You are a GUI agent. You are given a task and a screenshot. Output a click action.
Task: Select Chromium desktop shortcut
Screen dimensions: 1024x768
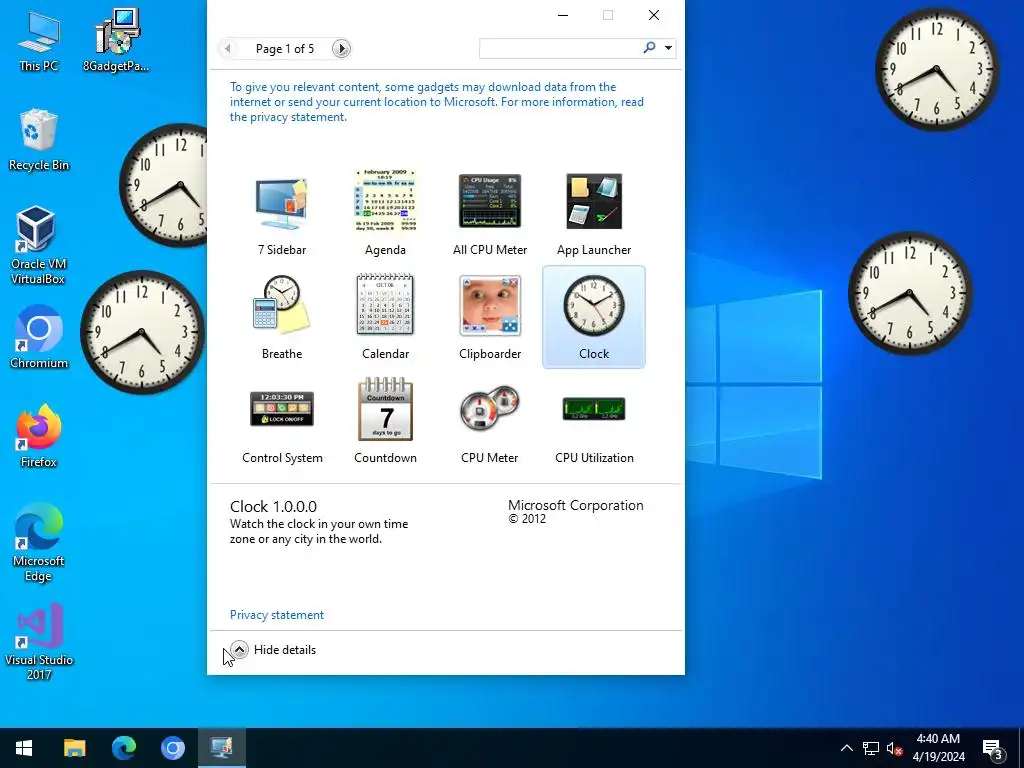point(39,338)
